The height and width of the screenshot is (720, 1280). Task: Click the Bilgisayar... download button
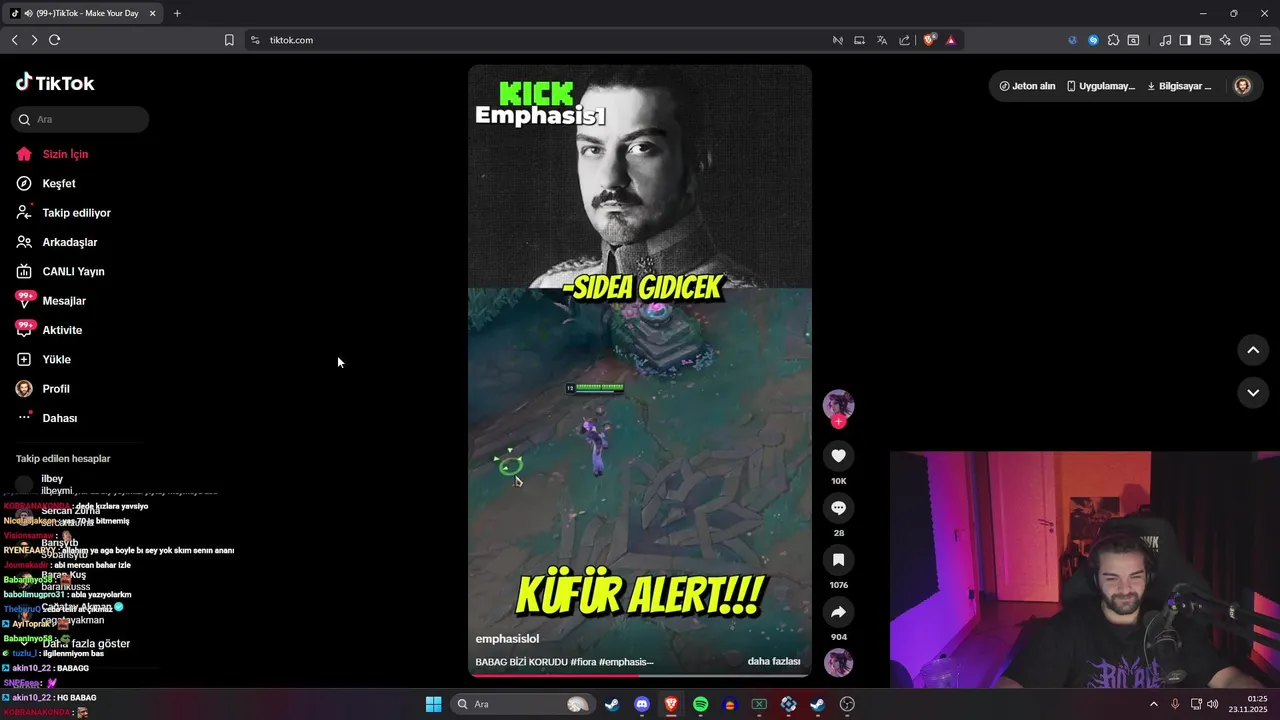click(x=1179, y=86)
